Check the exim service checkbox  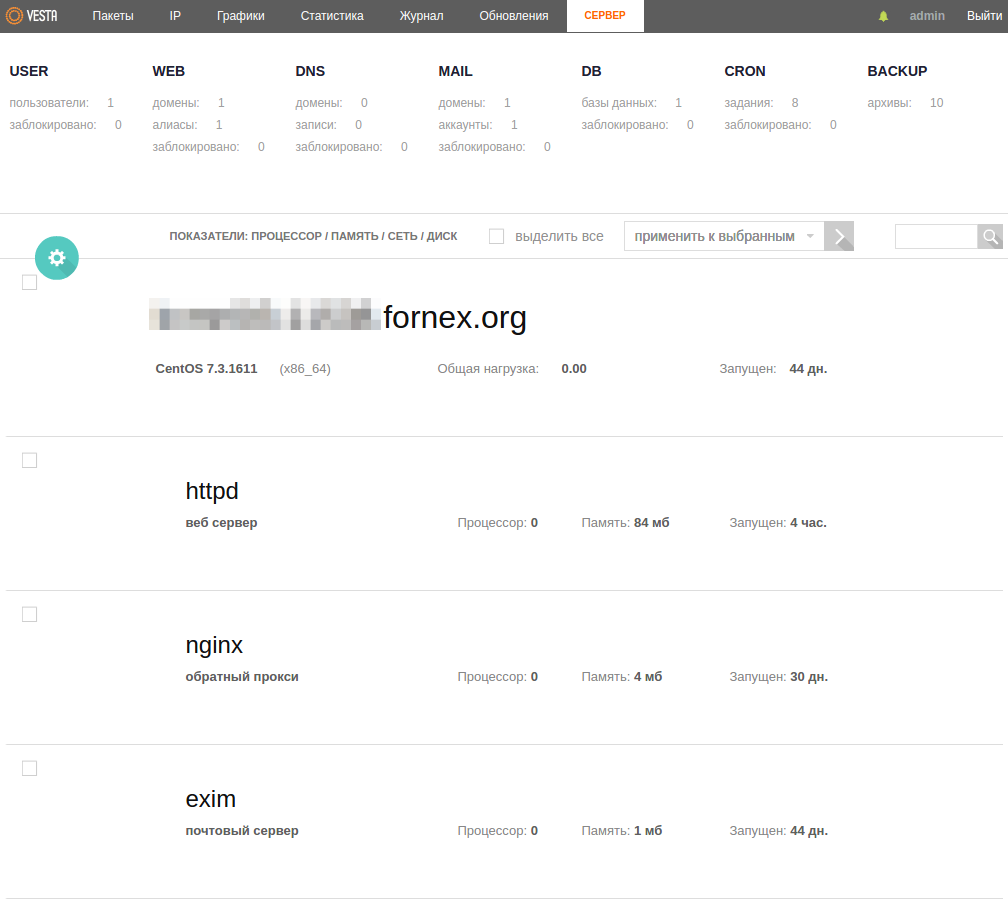[x=30, y=768]
